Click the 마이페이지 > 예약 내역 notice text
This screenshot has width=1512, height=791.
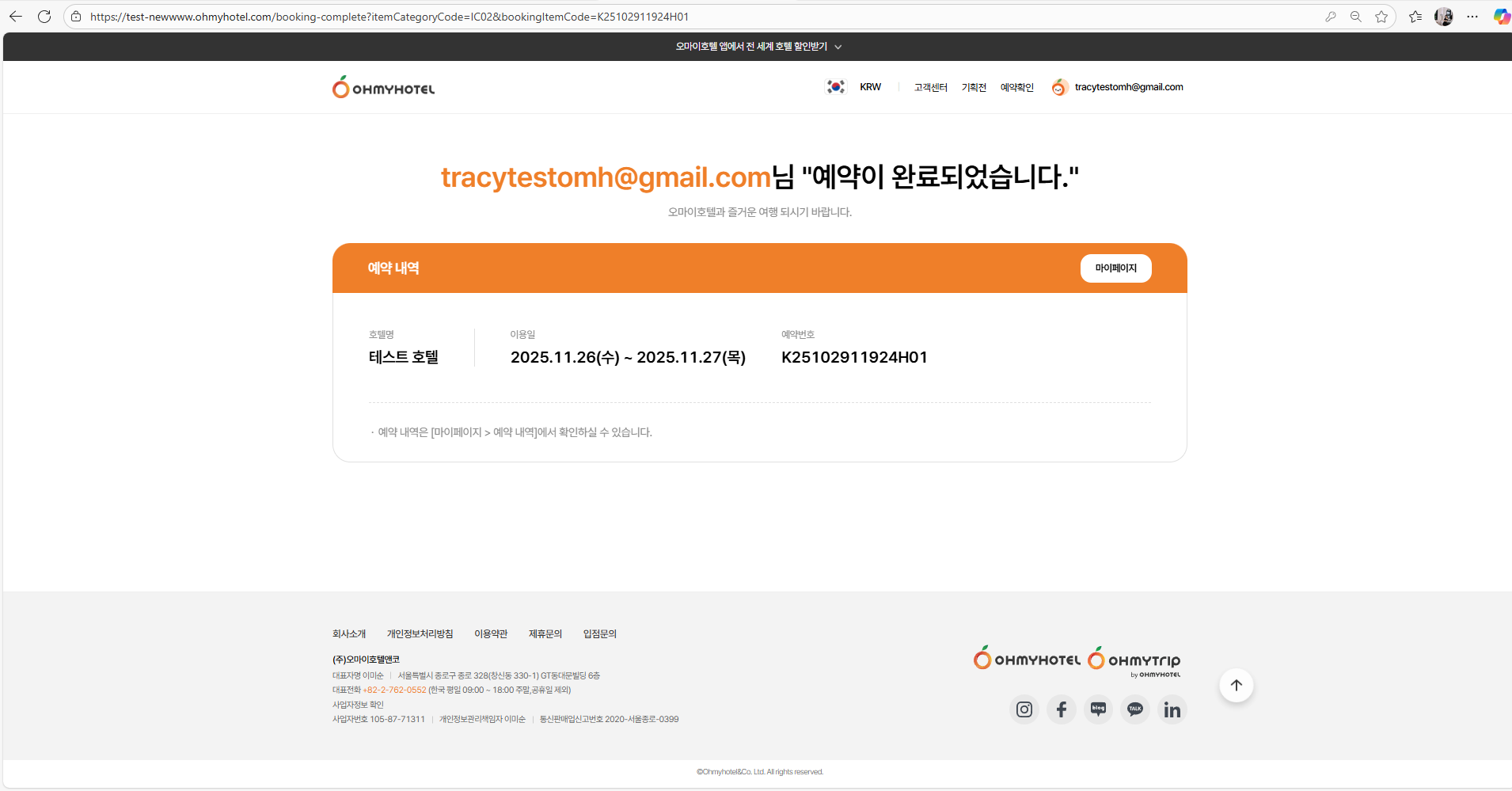tap(515, 432)
